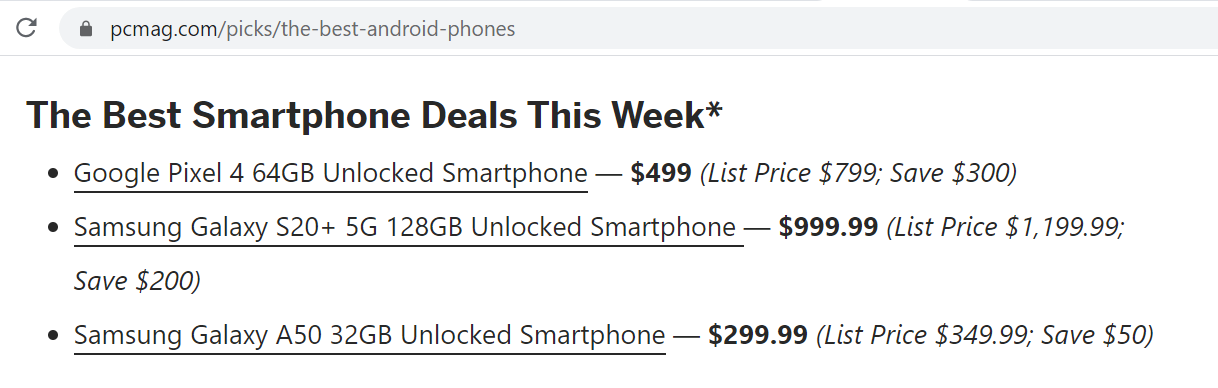Screen dimensions: 1218x388
Task: Click the List Price $799; Save $300 note
Action: [x=858, y=174]
